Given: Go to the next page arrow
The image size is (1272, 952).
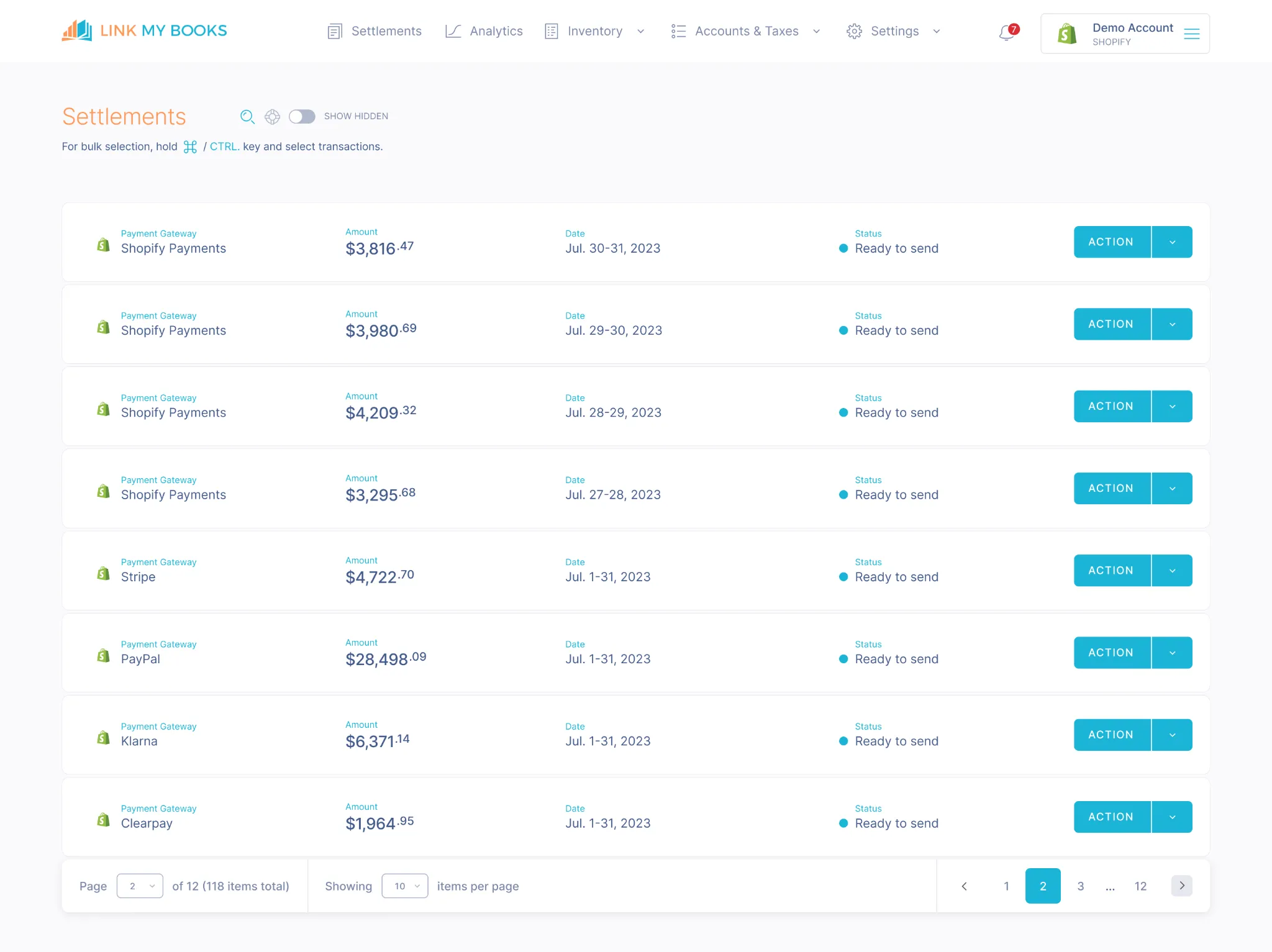Looking at the screenshot, I should tap(1181, 886).
